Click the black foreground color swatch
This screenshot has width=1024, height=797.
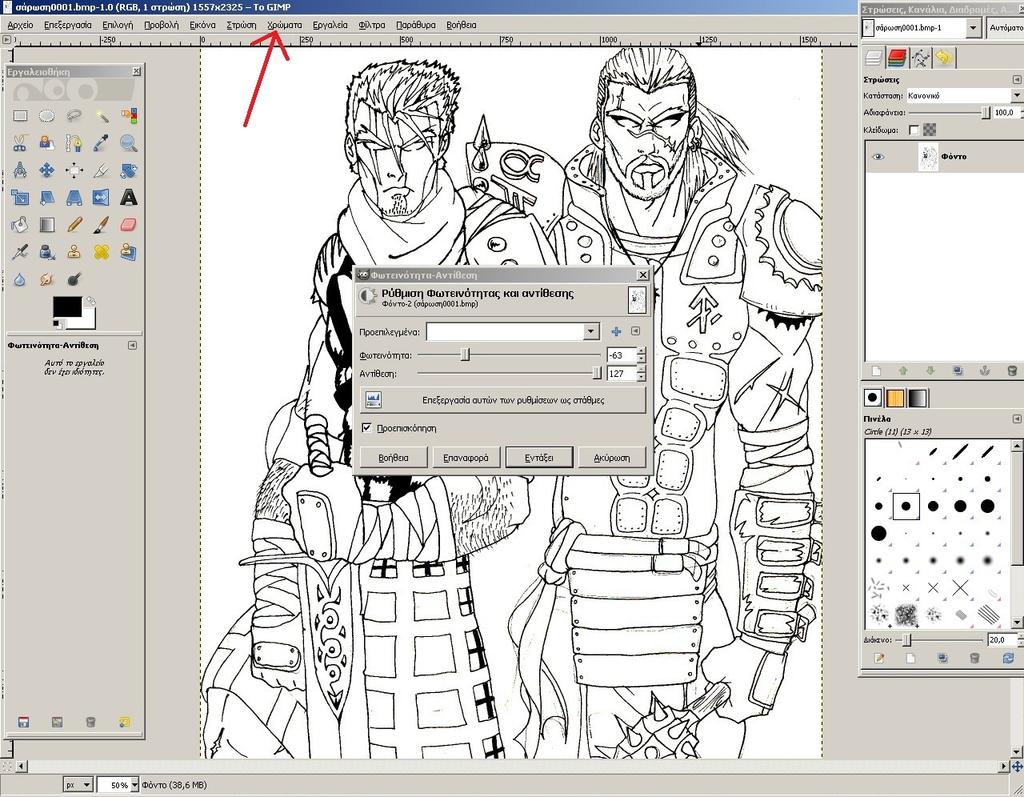click(x=67, y=307)
